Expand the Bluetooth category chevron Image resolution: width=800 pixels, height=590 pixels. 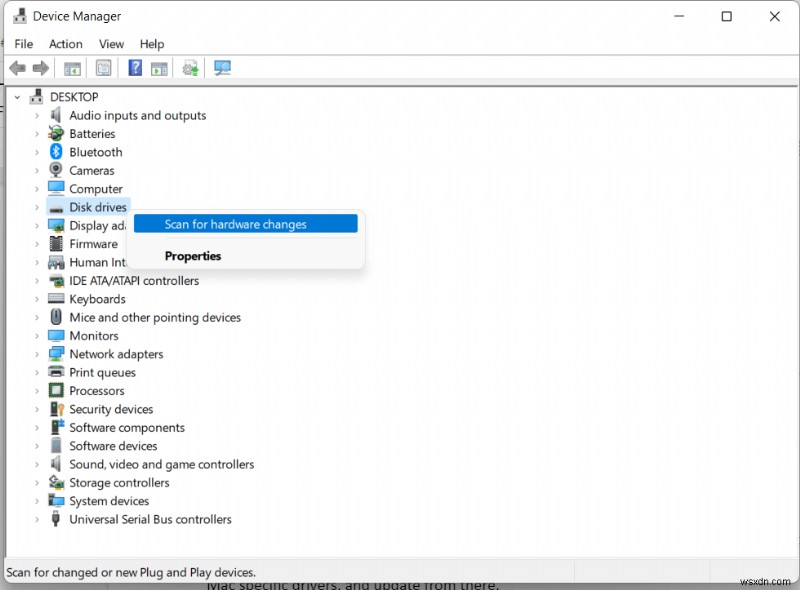pyautogui.click(x=37, y=152)
